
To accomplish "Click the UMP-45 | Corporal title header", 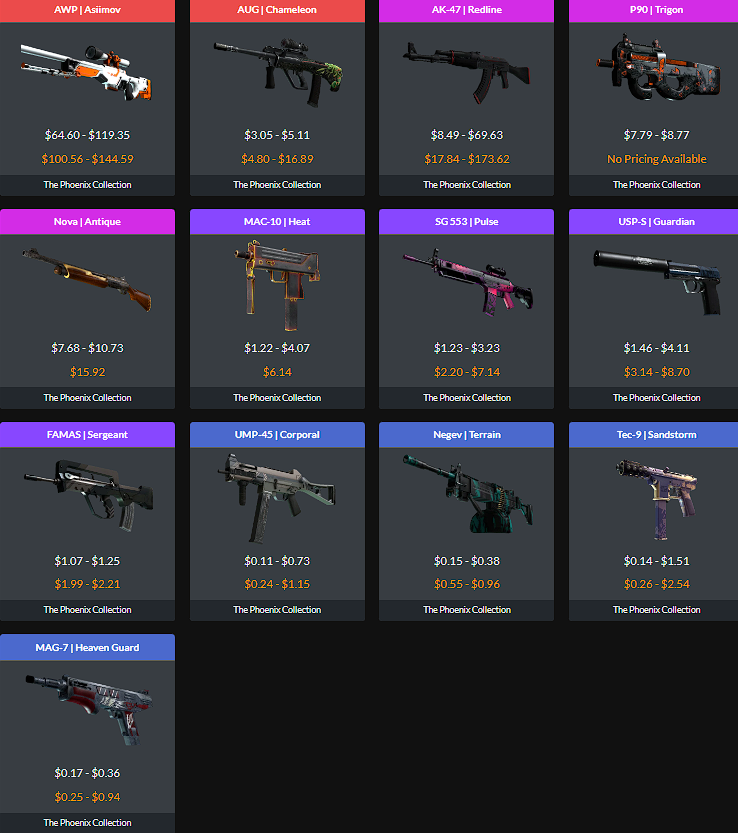I will (277, 435).
